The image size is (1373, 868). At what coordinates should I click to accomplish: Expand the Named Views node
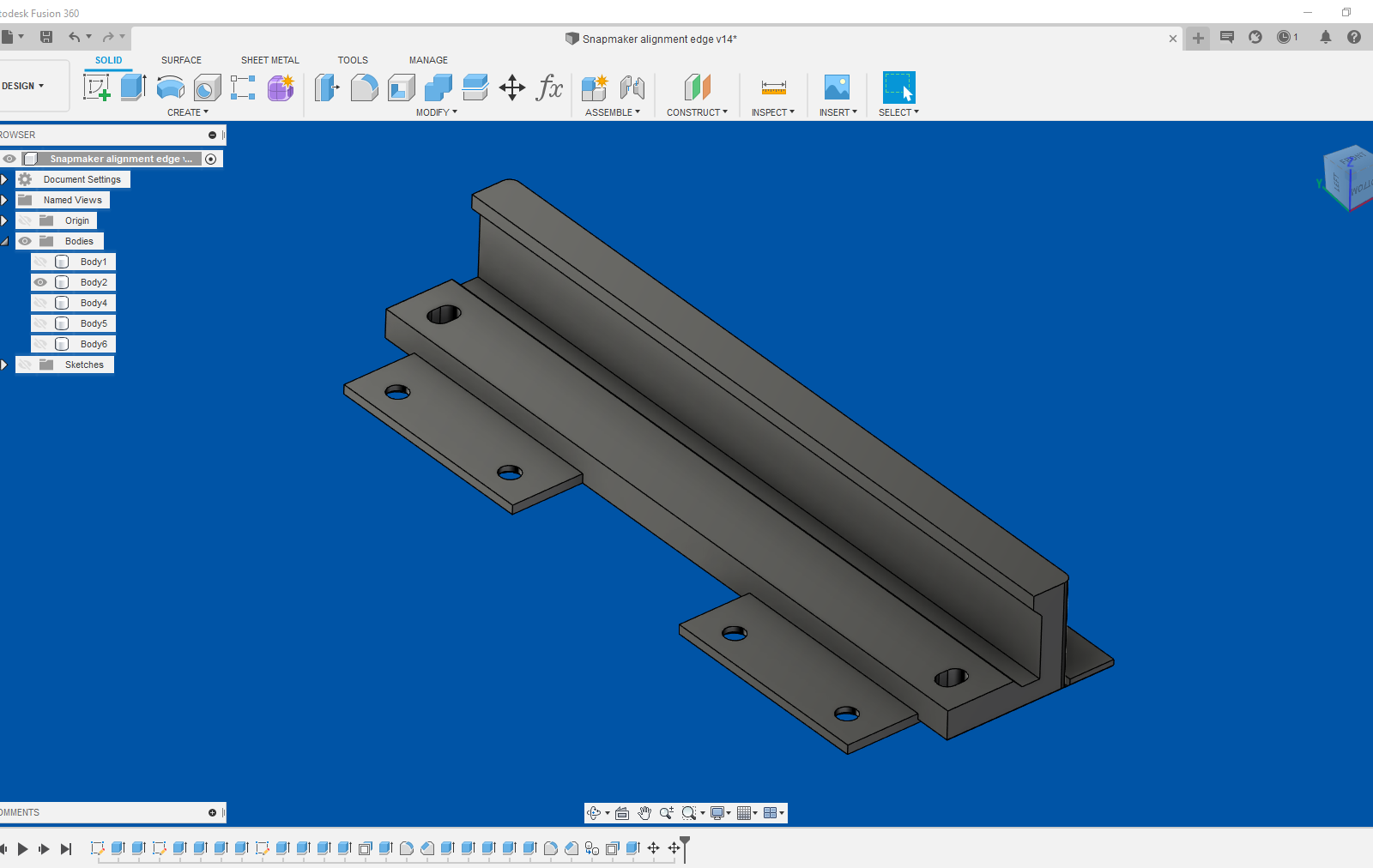tap(4, 200)
